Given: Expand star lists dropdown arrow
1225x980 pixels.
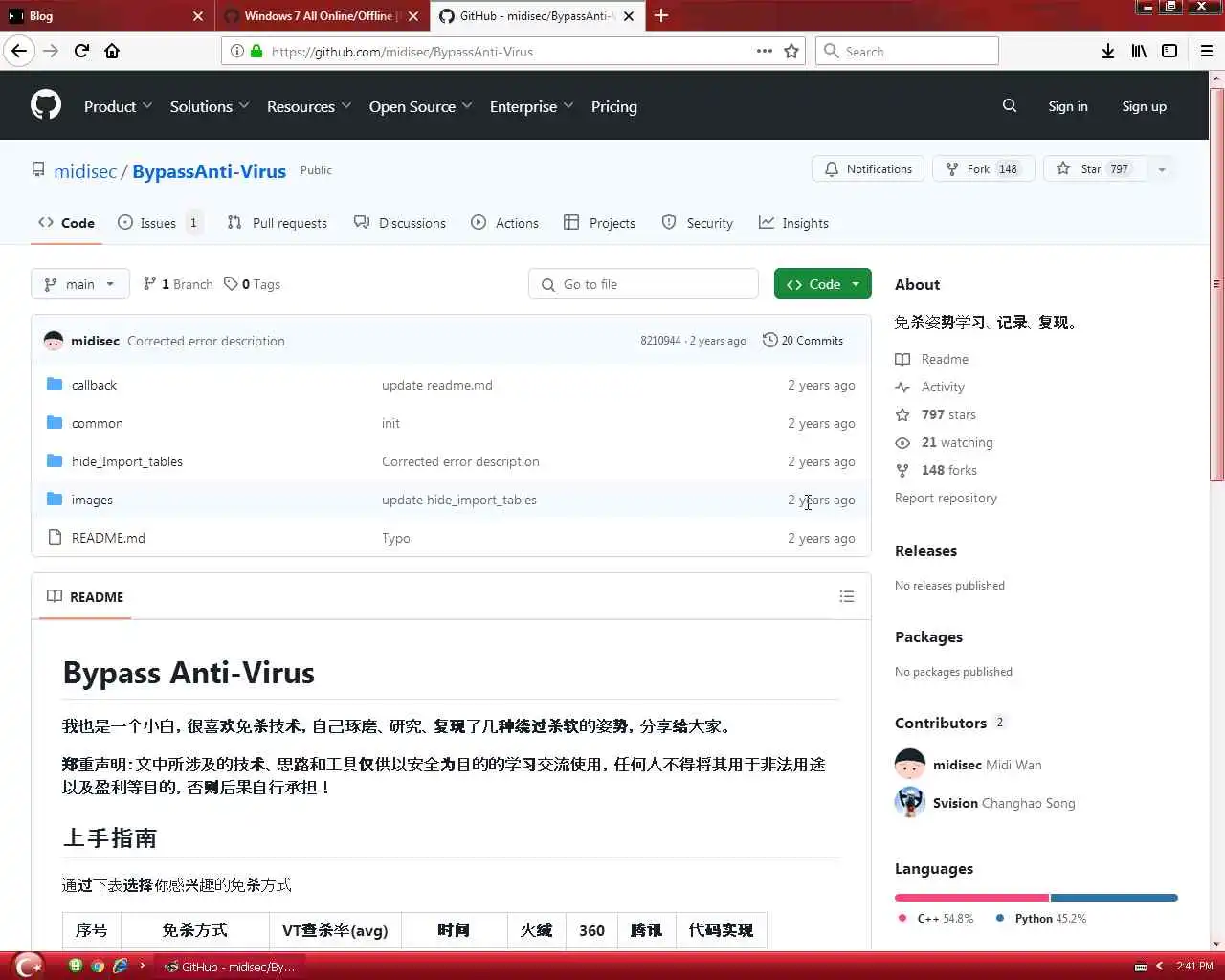Looking at the screenshot, I should pos(1162,169).
